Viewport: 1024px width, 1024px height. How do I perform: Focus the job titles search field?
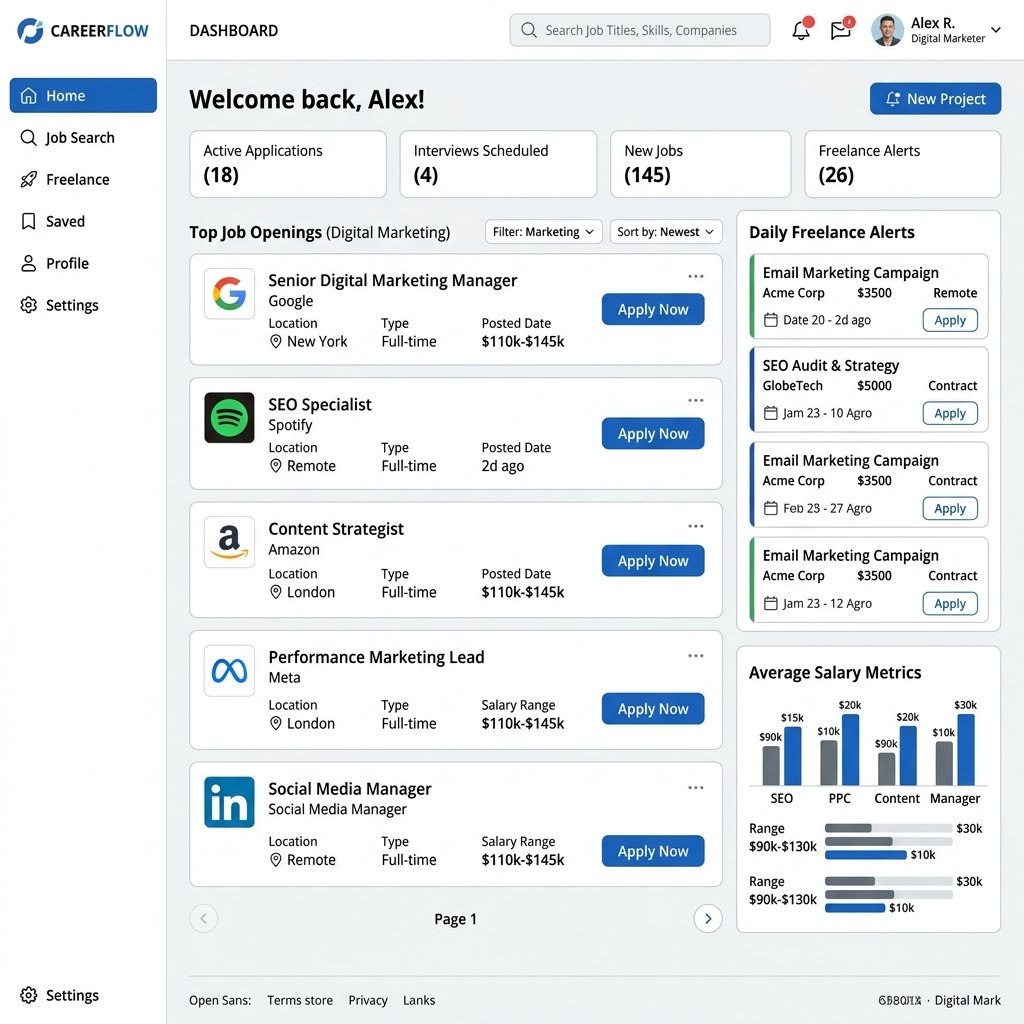click(x=639, y=30)
